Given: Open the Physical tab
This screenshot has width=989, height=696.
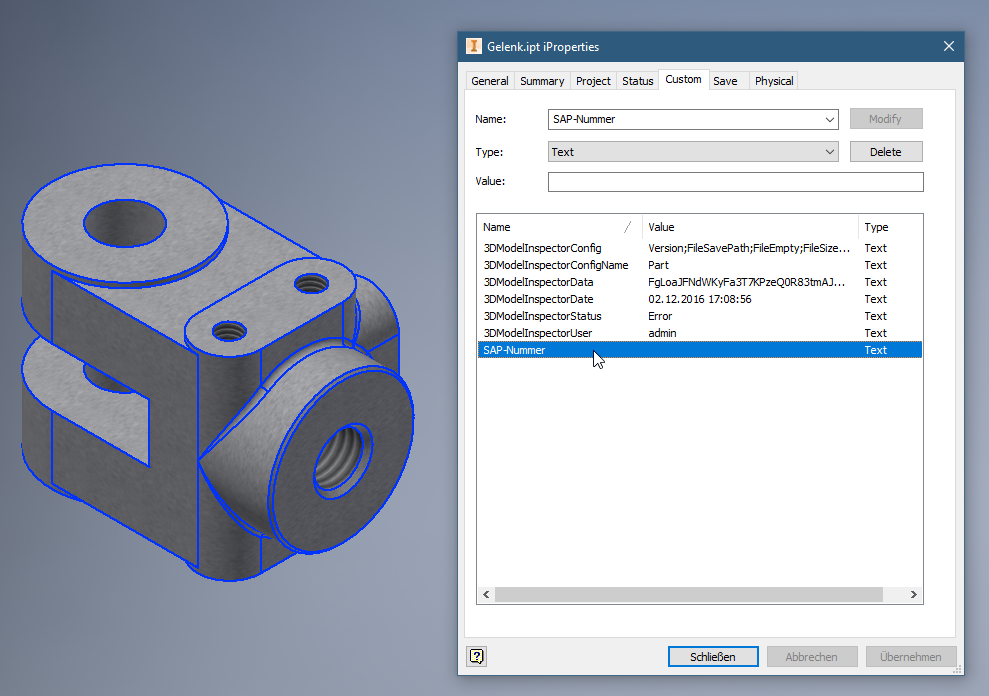Looking at the screenshot, I should point(774,81).
